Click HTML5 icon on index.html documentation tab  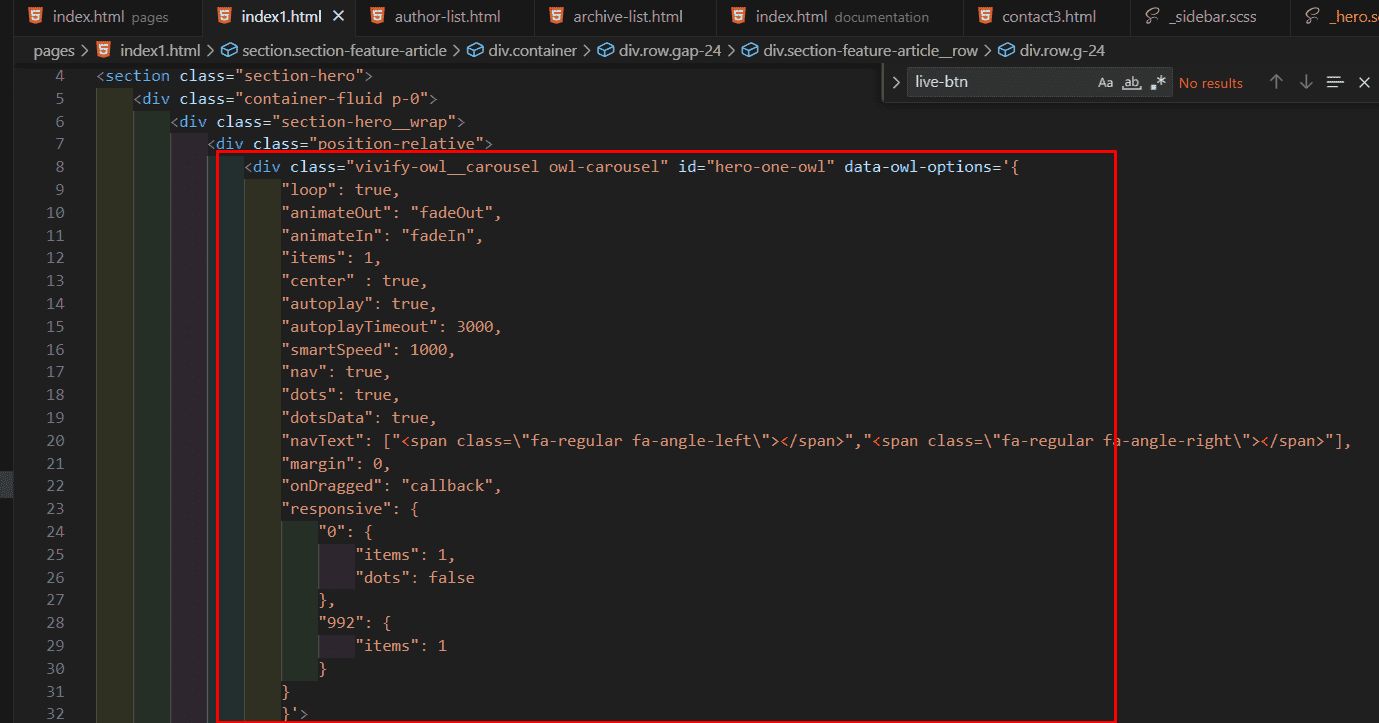tap(738, 16)
